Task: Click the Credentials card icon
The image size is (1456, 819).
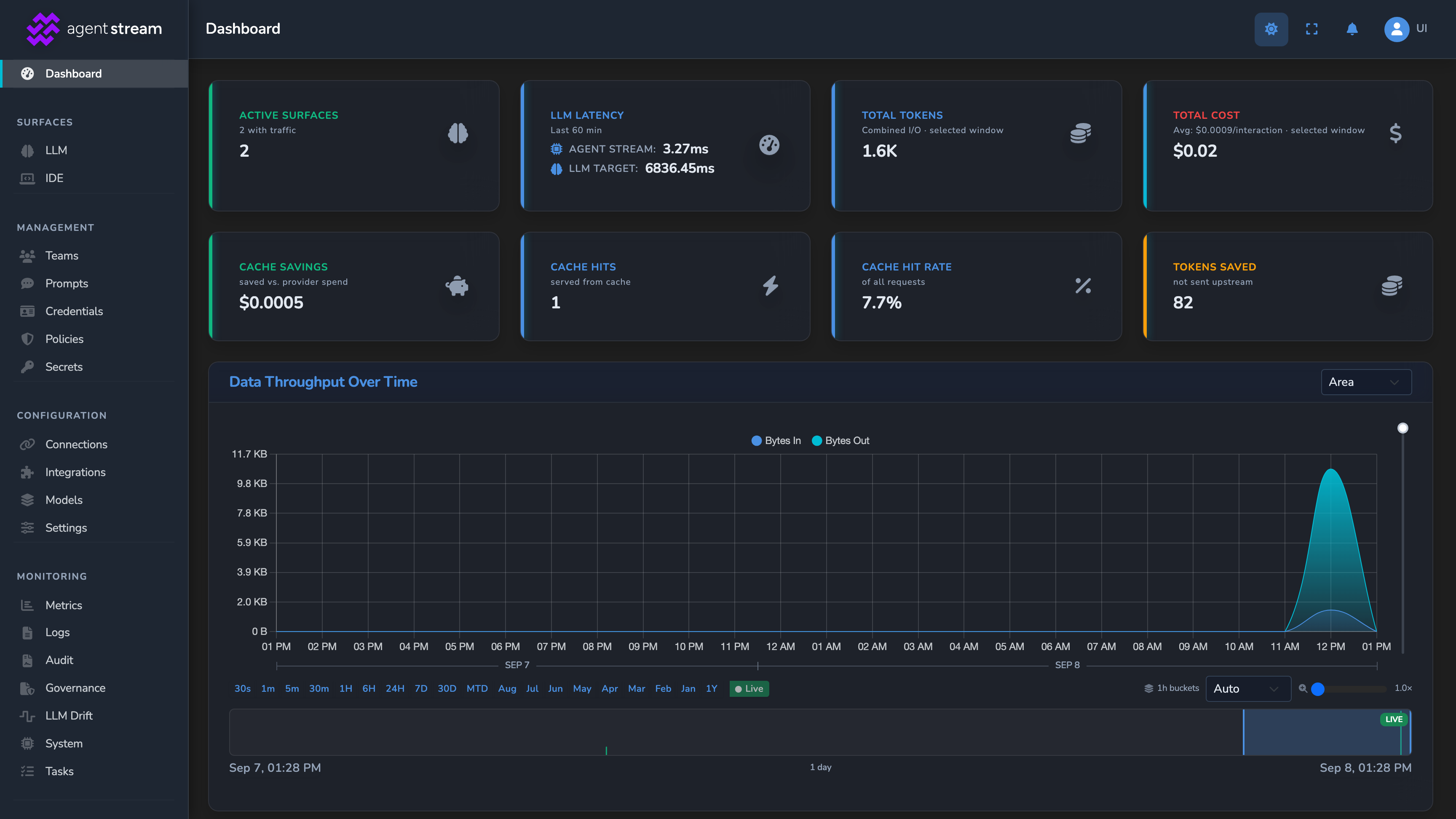Action: pyautogui.click(x=27, y=311)
